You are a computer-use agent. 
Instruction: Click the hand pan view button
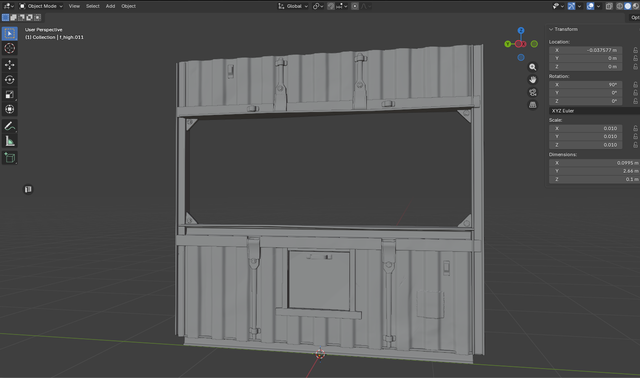(533, 80)
